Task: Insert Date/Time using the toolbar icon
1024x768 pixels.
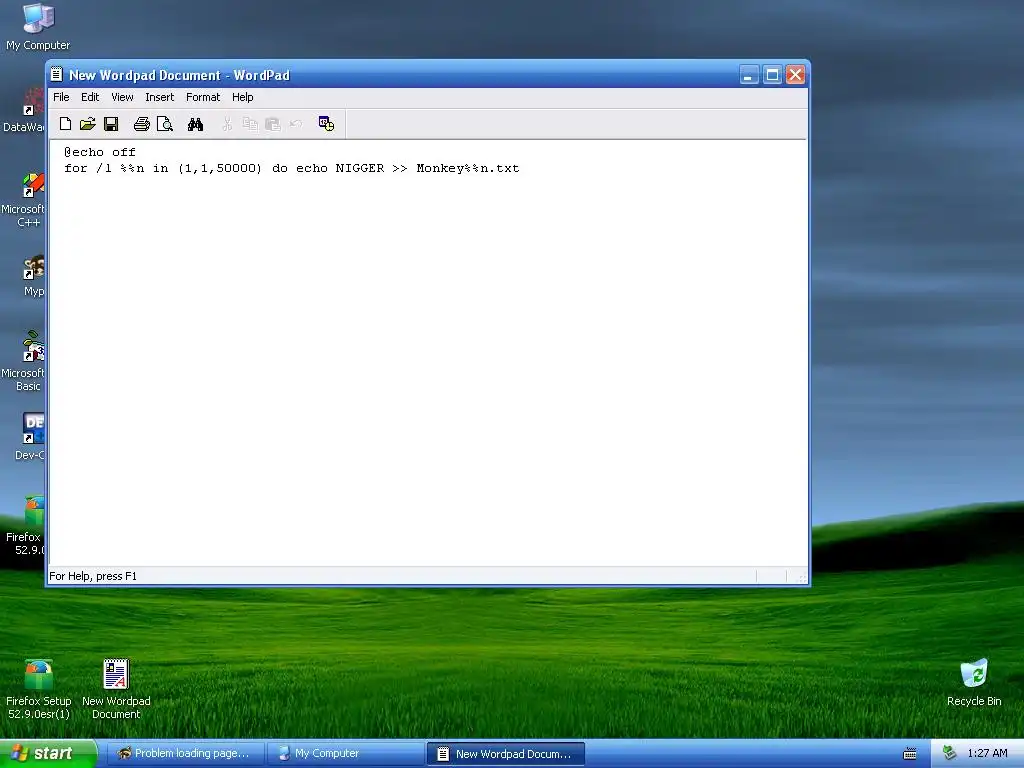Action: click(327, 124)
